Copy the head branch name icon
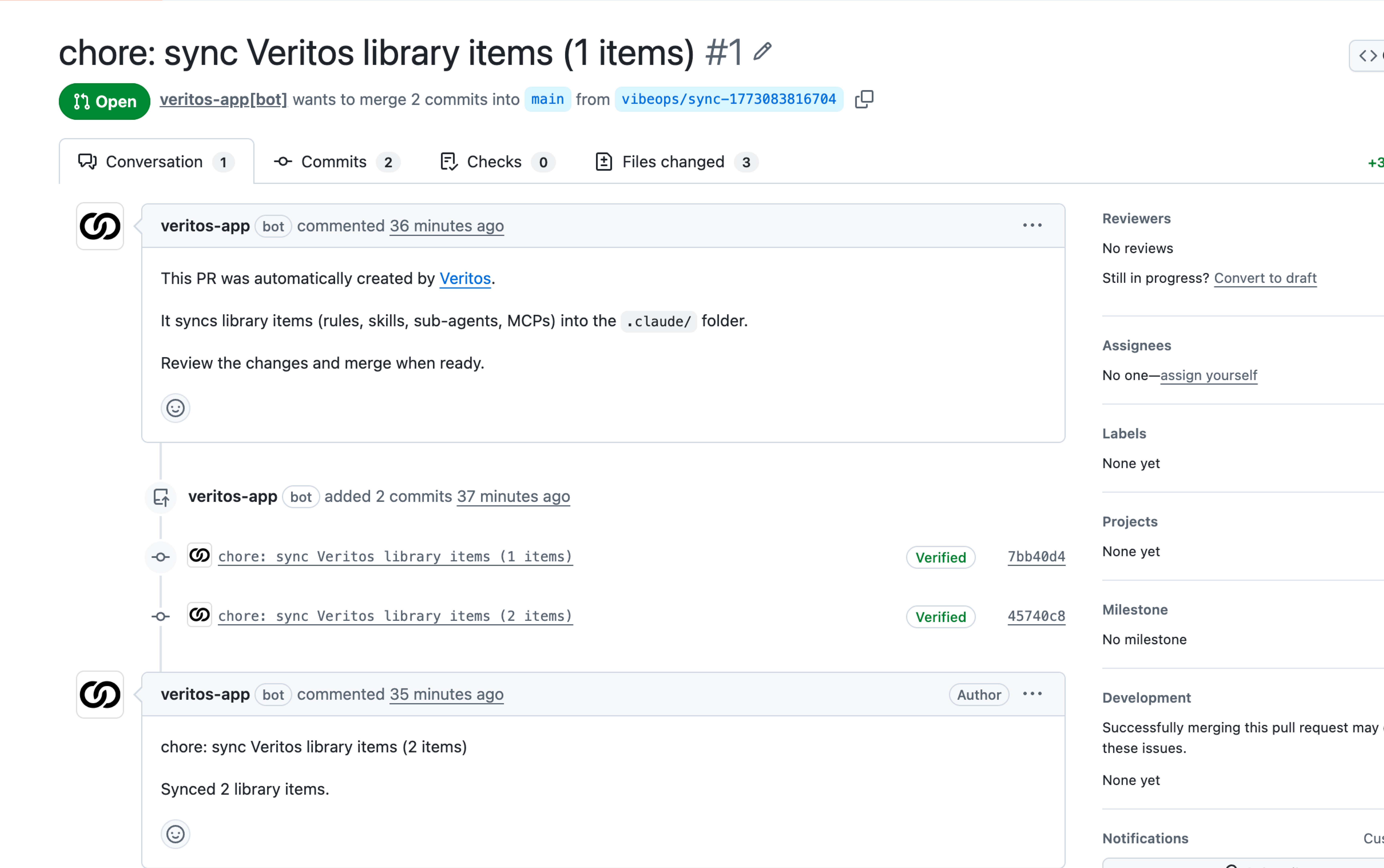Screen dimensions: 1384x868 864,99
